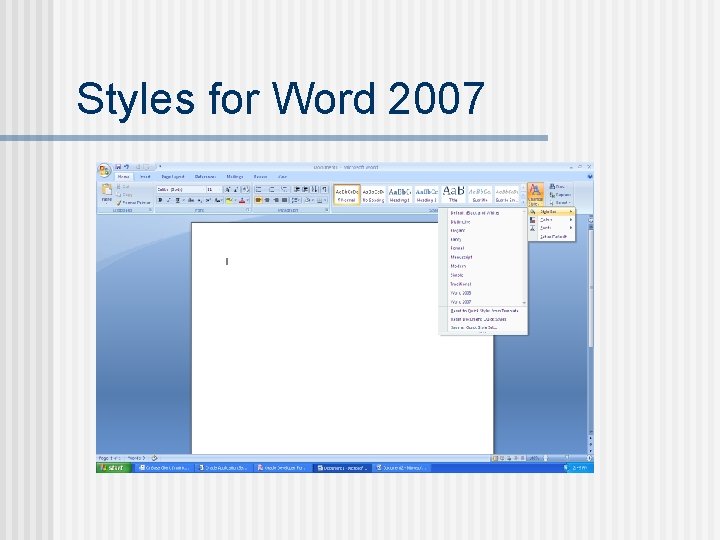The width and height of the screenshot is (720, 540).
Task: Switch to the Mailings tab
Action: pos(235,177)
